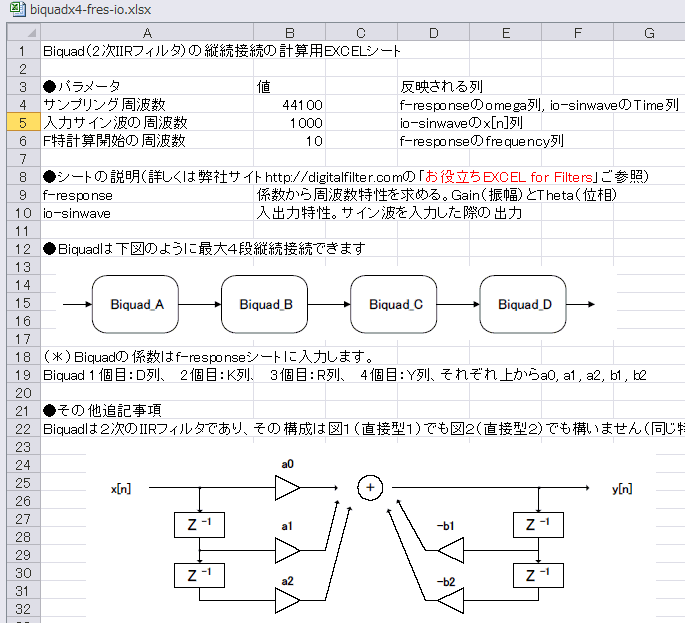
Task: Click the row 12 Biquad cascade heading
Action: tap(204, 249)
